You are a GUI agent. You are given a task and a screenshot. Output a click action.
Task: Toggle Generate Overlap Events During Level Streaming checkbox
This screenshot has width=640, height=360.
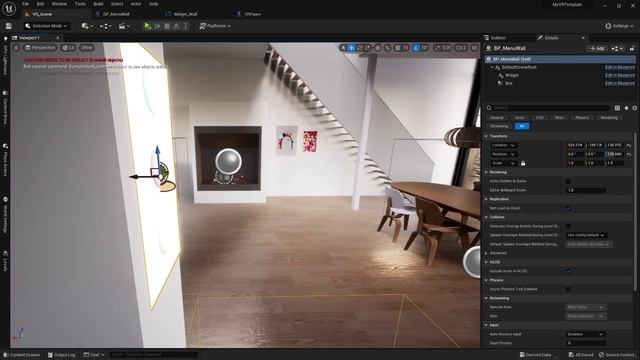[x=568, y=226]
